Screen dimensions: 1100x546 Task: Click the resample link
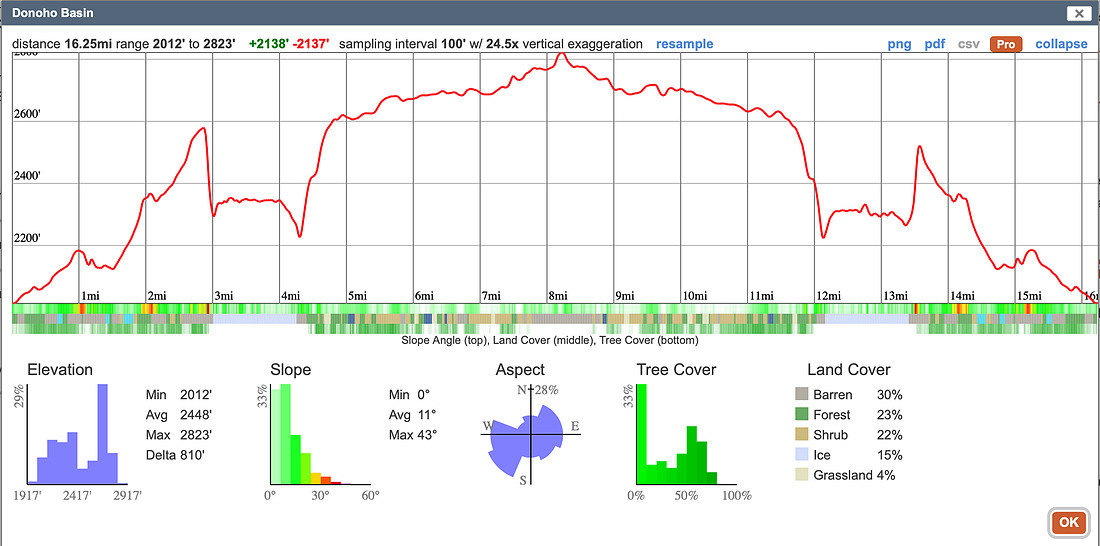tap(685, 44)
